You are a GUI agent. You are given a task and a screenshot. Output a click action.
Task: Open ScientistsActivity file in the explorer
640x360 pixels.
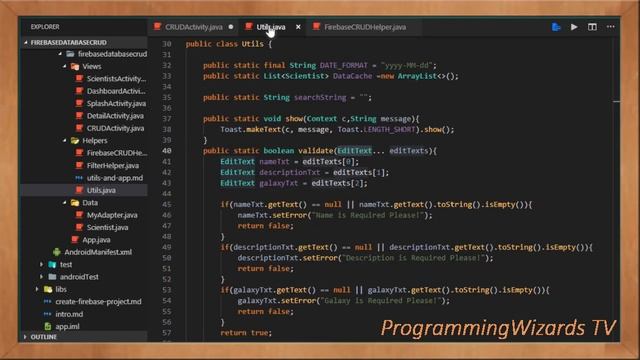click(x=116, y=79)
